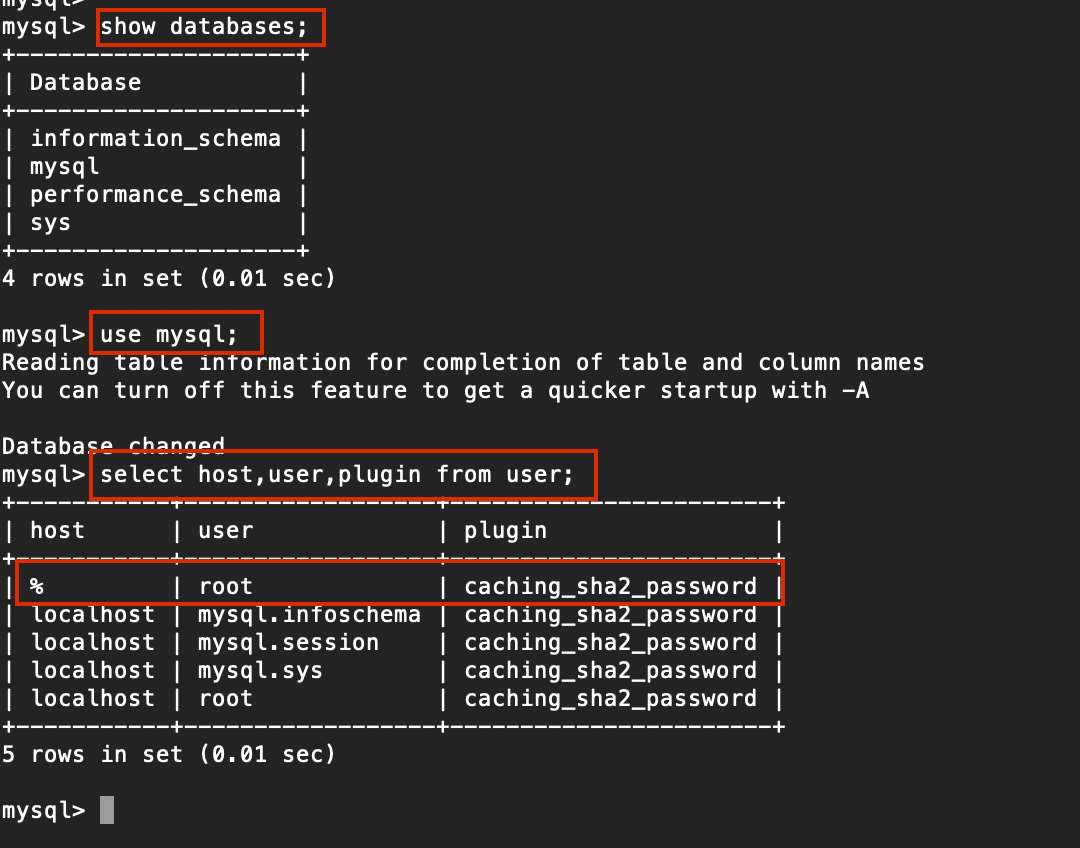Click the "4 rows in set" result line
Image resolution: width=1080 pixels, height=848 pixels.
168,278
